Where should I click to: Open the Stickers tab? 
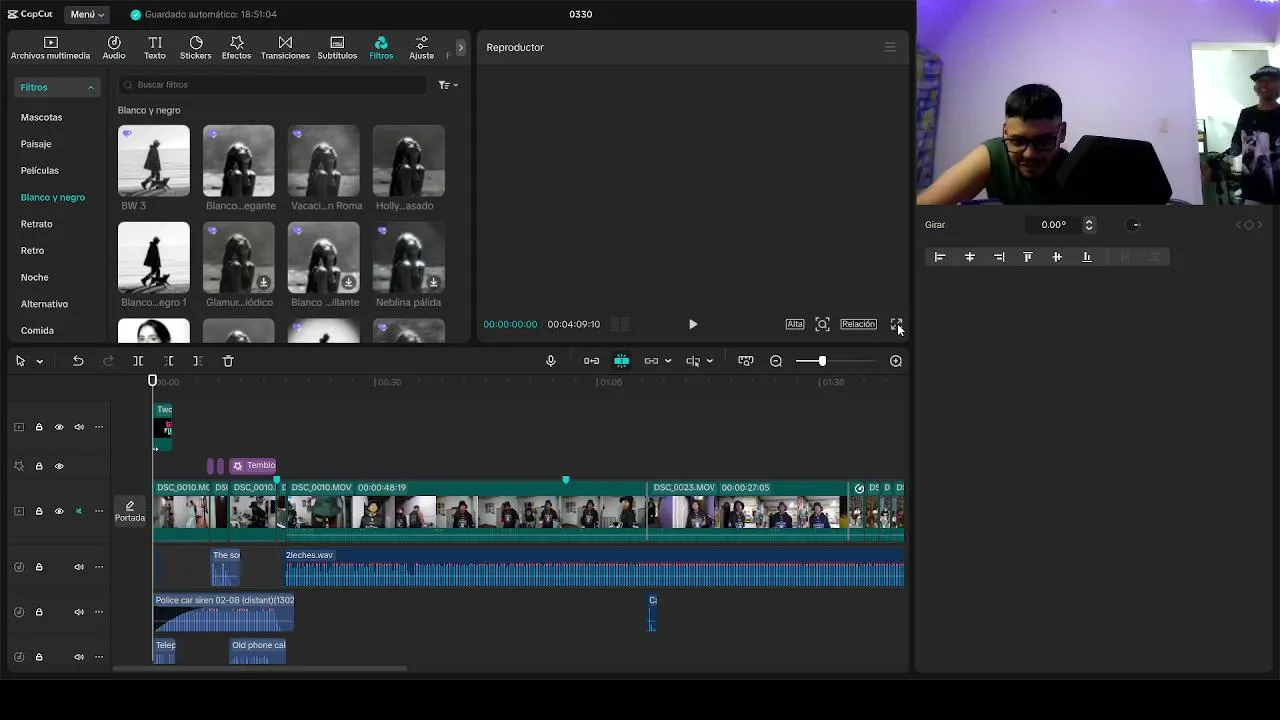coord(196,48)
